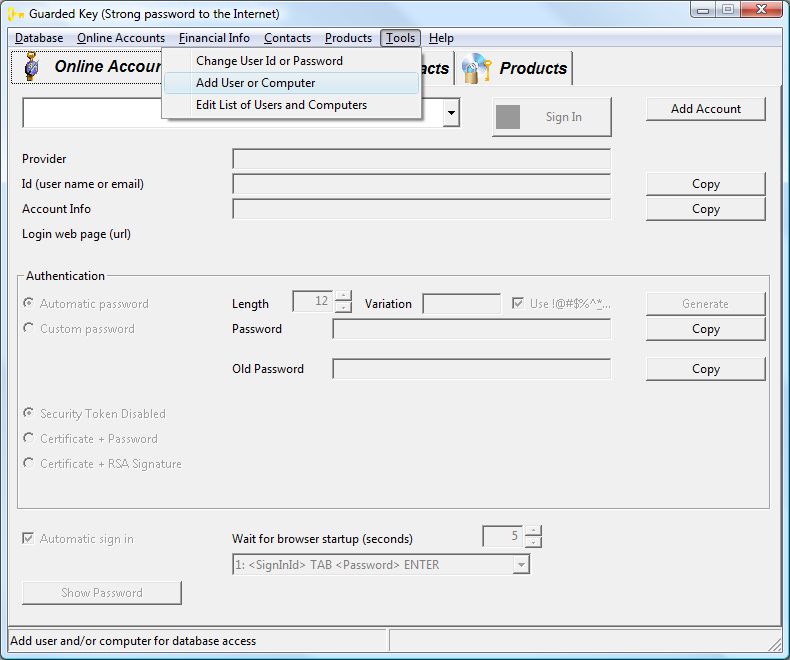The image size is (790, 660).
Task: Click status bar 'Add user and/or computer' text
Action: (133, 641)
